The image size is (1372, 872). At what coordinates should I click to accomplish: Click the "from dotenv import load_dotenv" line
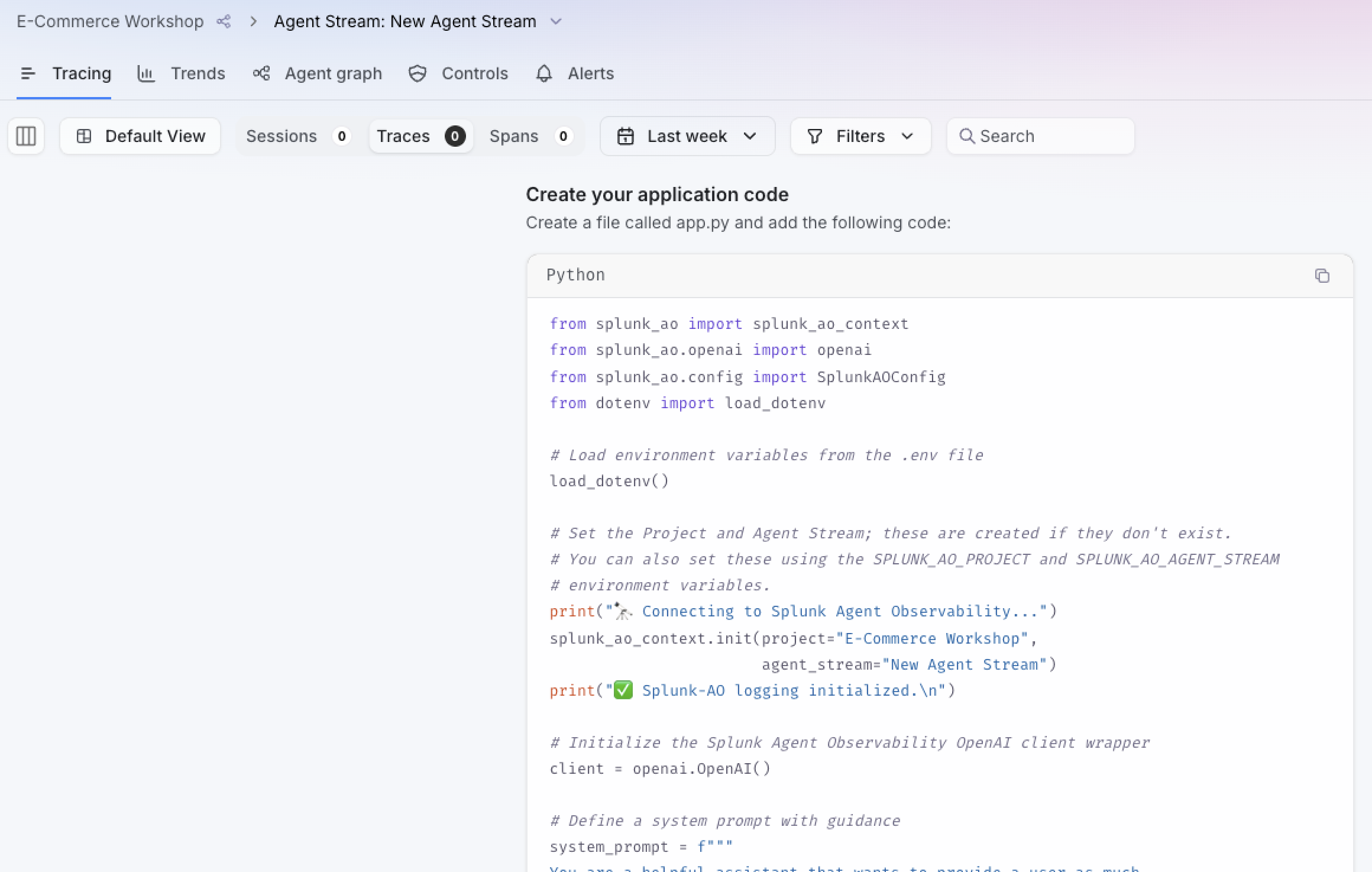(x=687, y=403)
